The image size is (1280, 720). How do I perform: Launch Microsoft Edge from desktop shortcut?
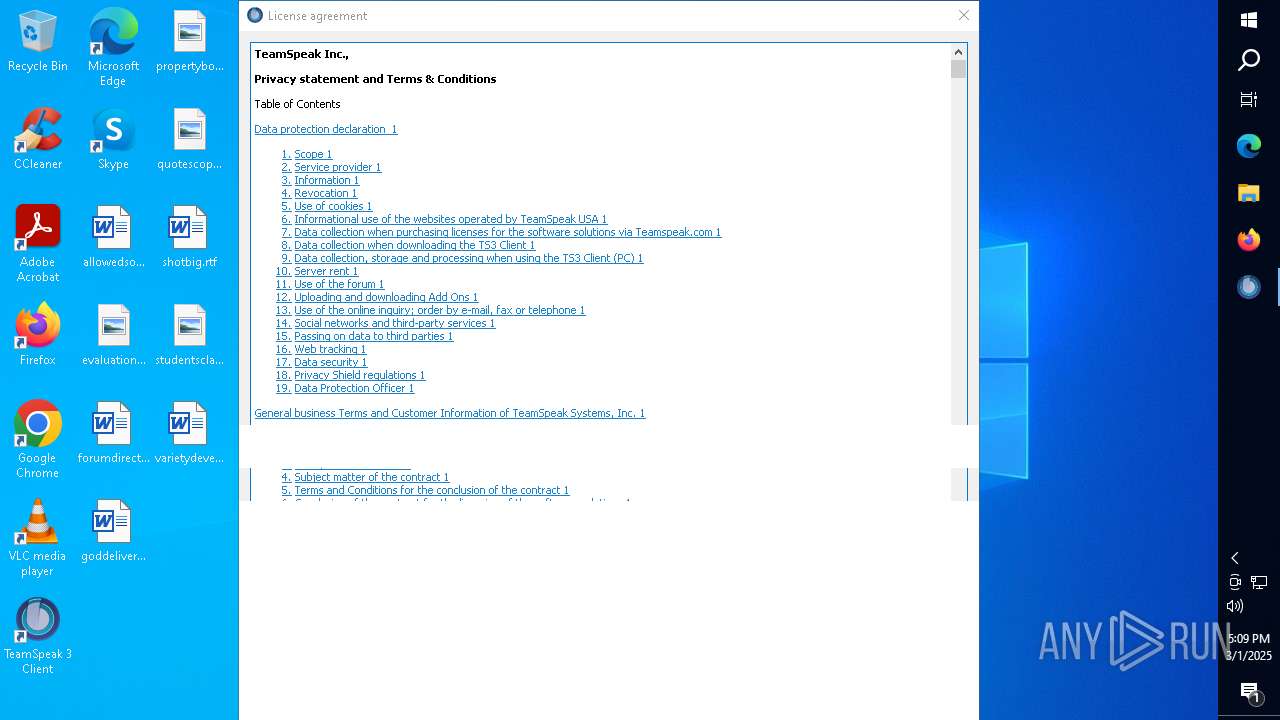pos(113,48)
